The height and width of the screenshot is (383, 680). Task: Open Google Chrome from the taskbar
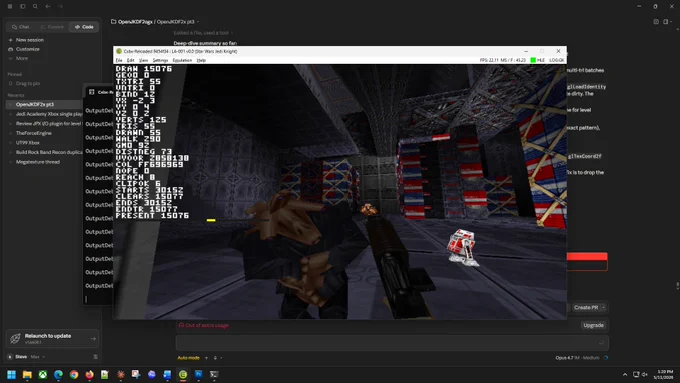(x=74, y=375)
